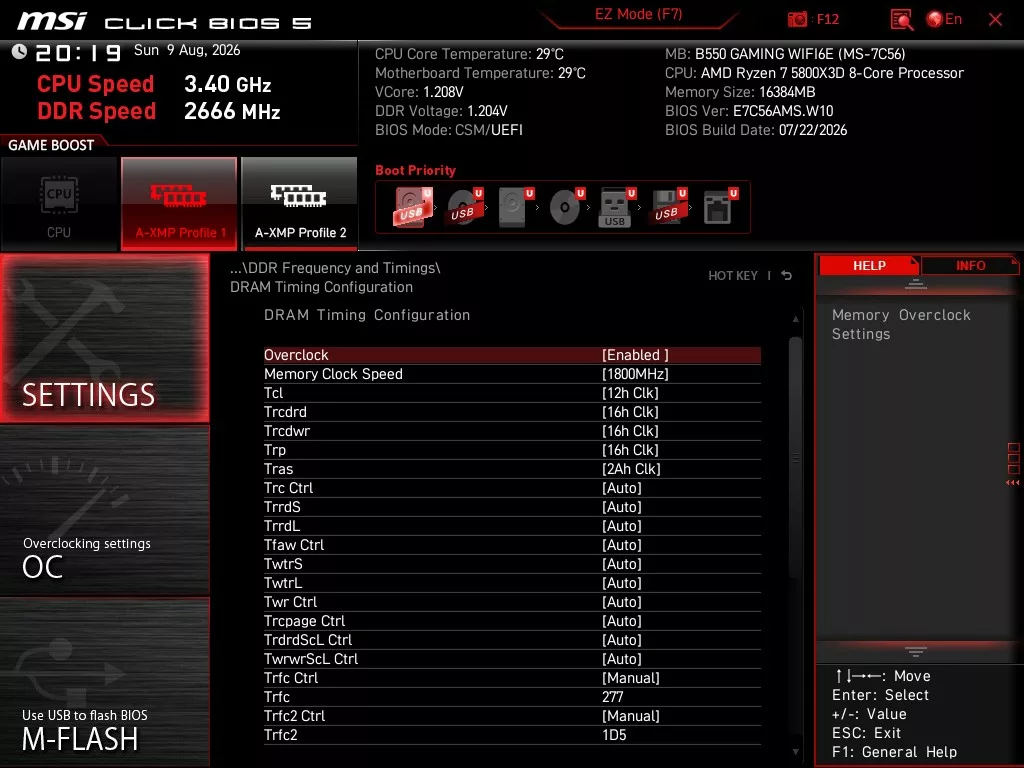Image resolution: width=1024 pixels, height=768 pixels.
Task: Open Twr Ctrl Auto options
Action: (512, 601)
